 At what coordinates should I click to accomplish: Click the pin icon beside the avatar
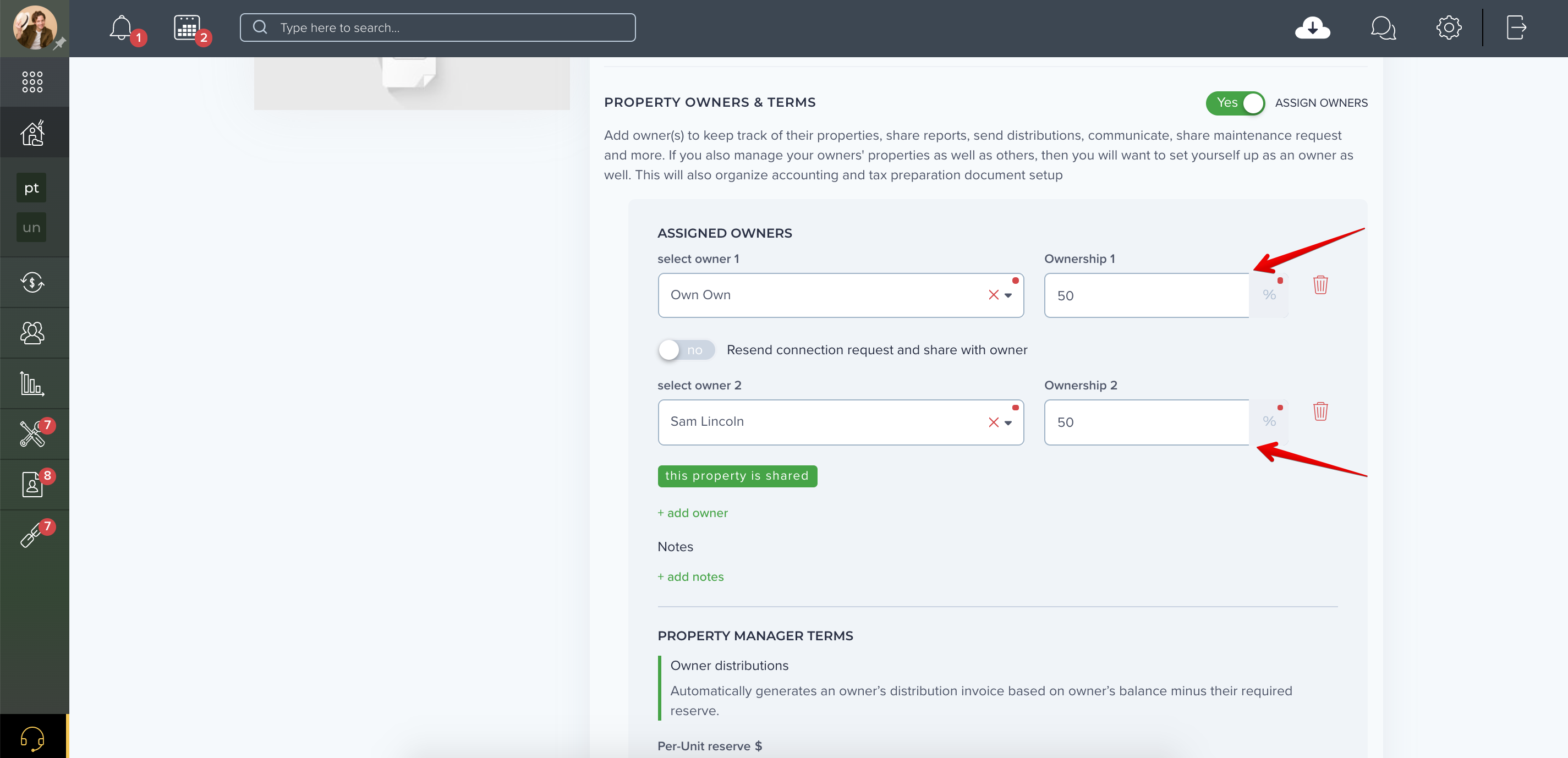[59, 44]
